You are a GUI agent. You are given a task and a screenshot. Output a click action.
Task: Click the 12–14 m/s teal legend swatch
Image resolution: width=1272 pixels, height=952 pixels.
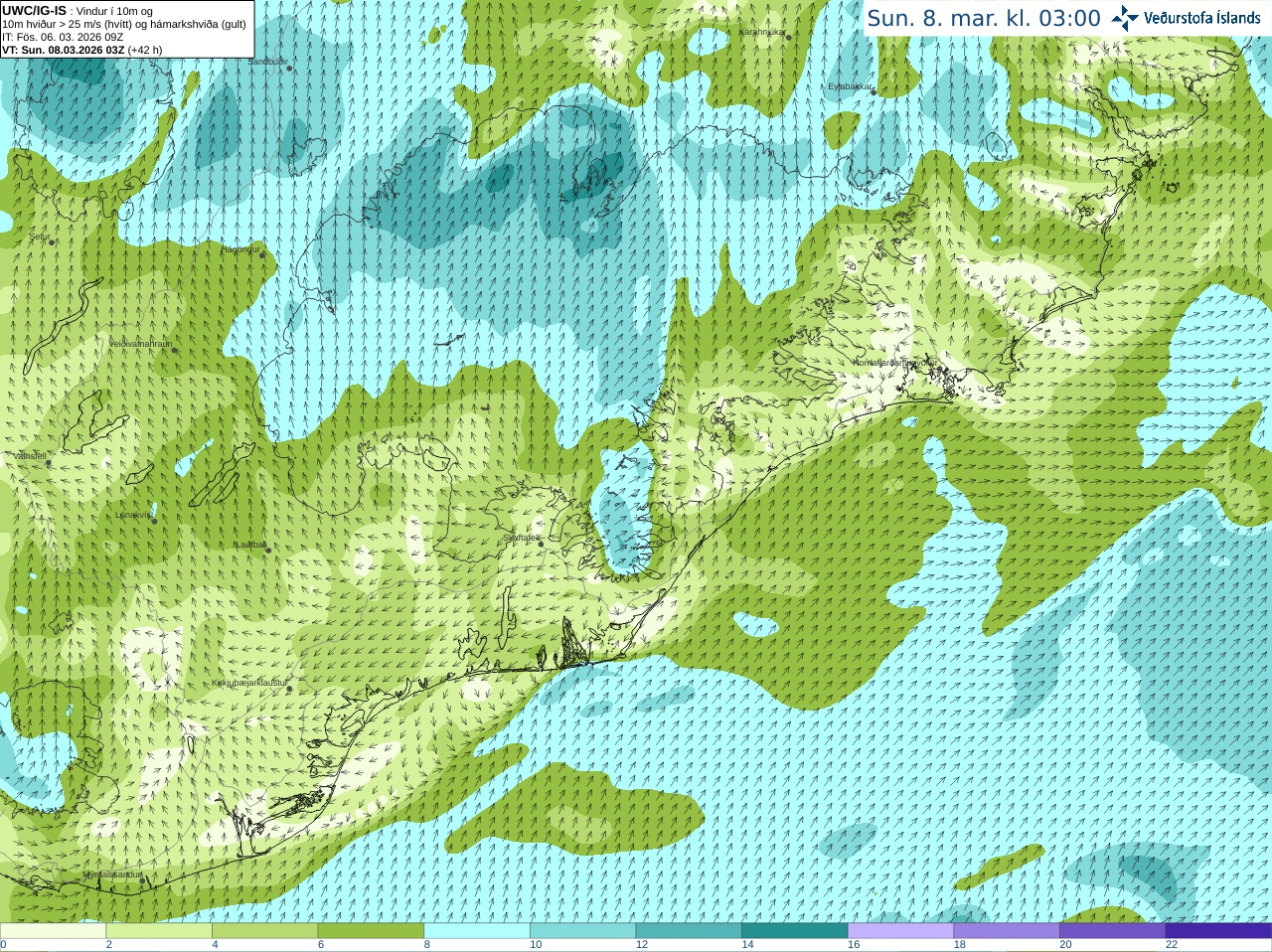(x=689, y=931)
